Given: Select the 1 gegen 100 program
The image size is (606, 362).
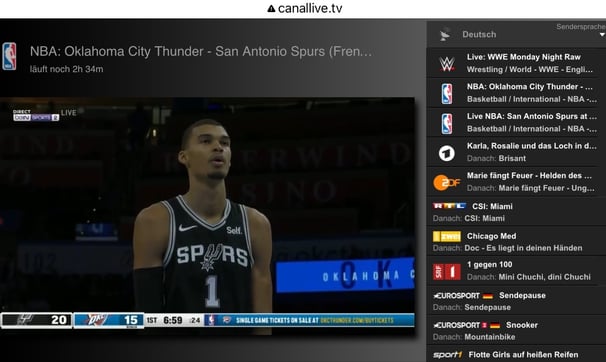Looking at the screenshot, I should [489, 265].
